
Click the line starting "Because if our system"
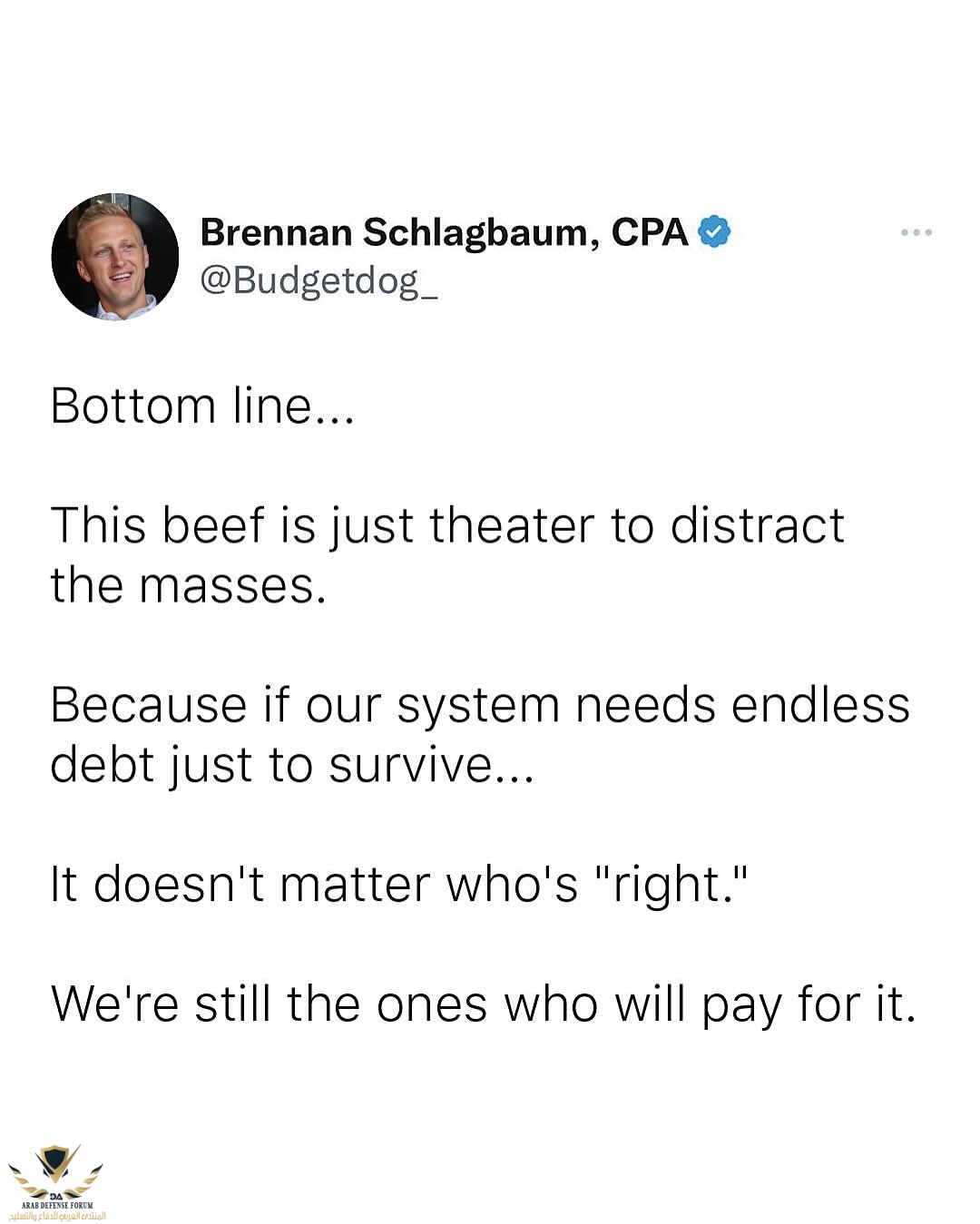479,705
